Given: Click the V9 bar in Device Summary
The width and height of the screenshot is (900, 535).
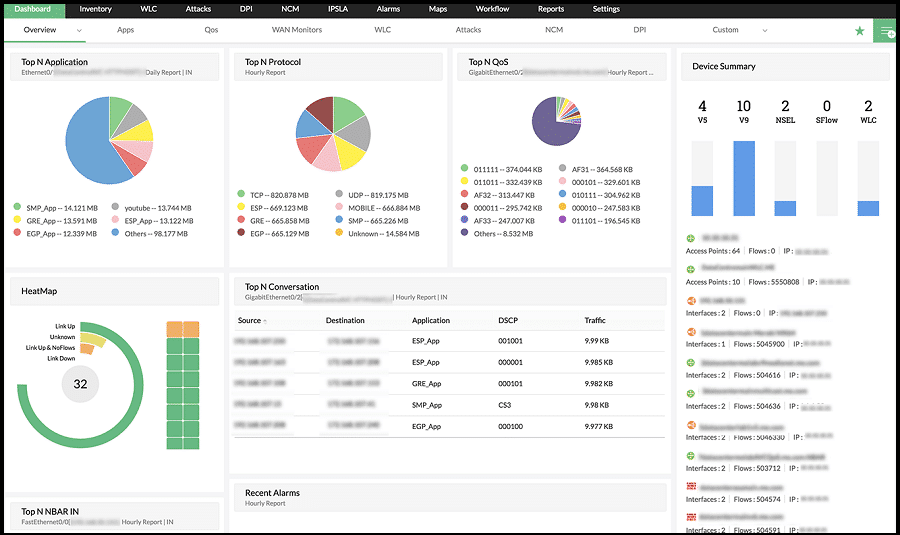Looking at the screenshot, I should click(x=743, y=178).
